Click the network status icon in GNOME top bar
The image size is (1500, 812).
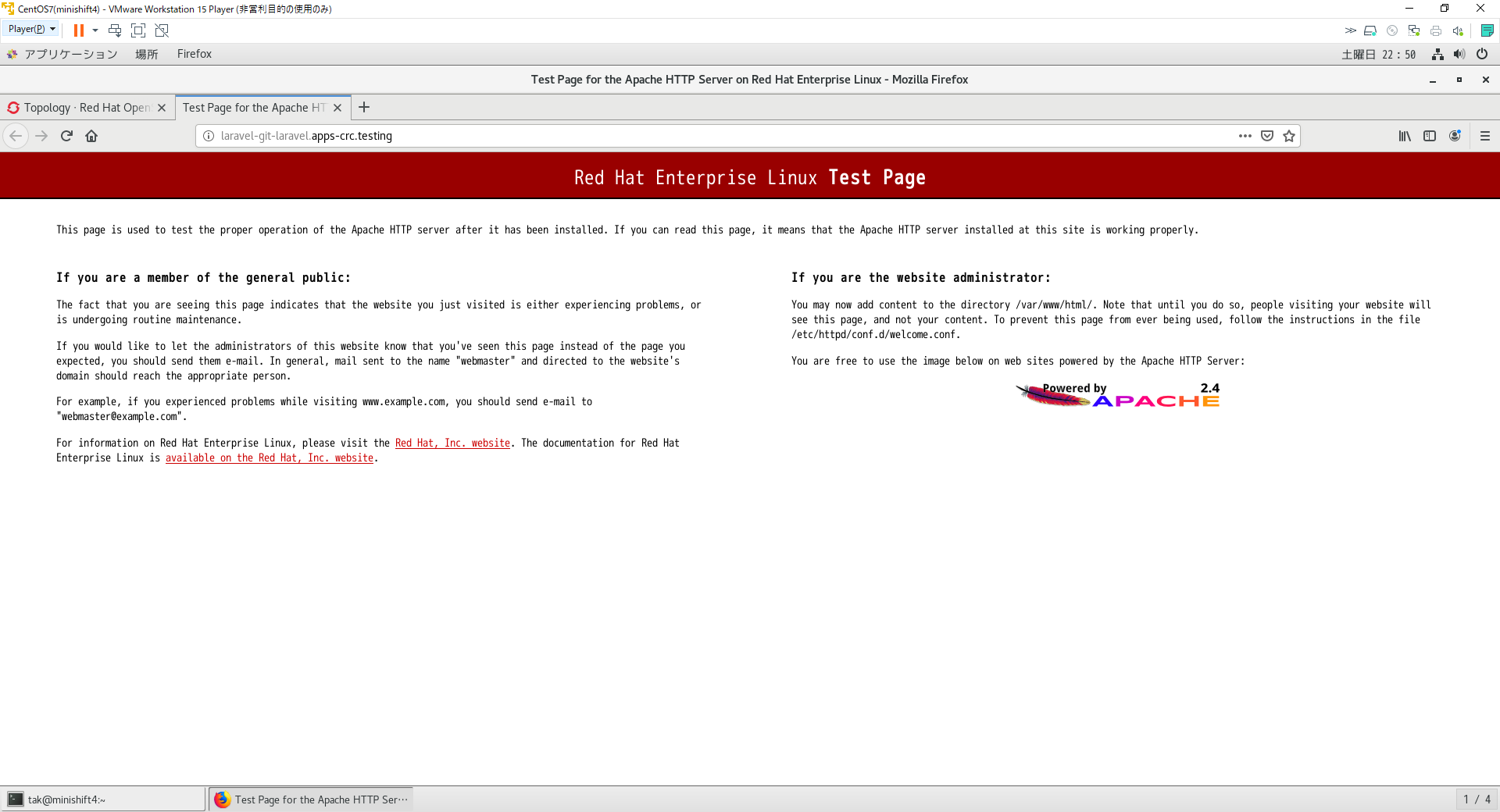[x=1437, y=54]
